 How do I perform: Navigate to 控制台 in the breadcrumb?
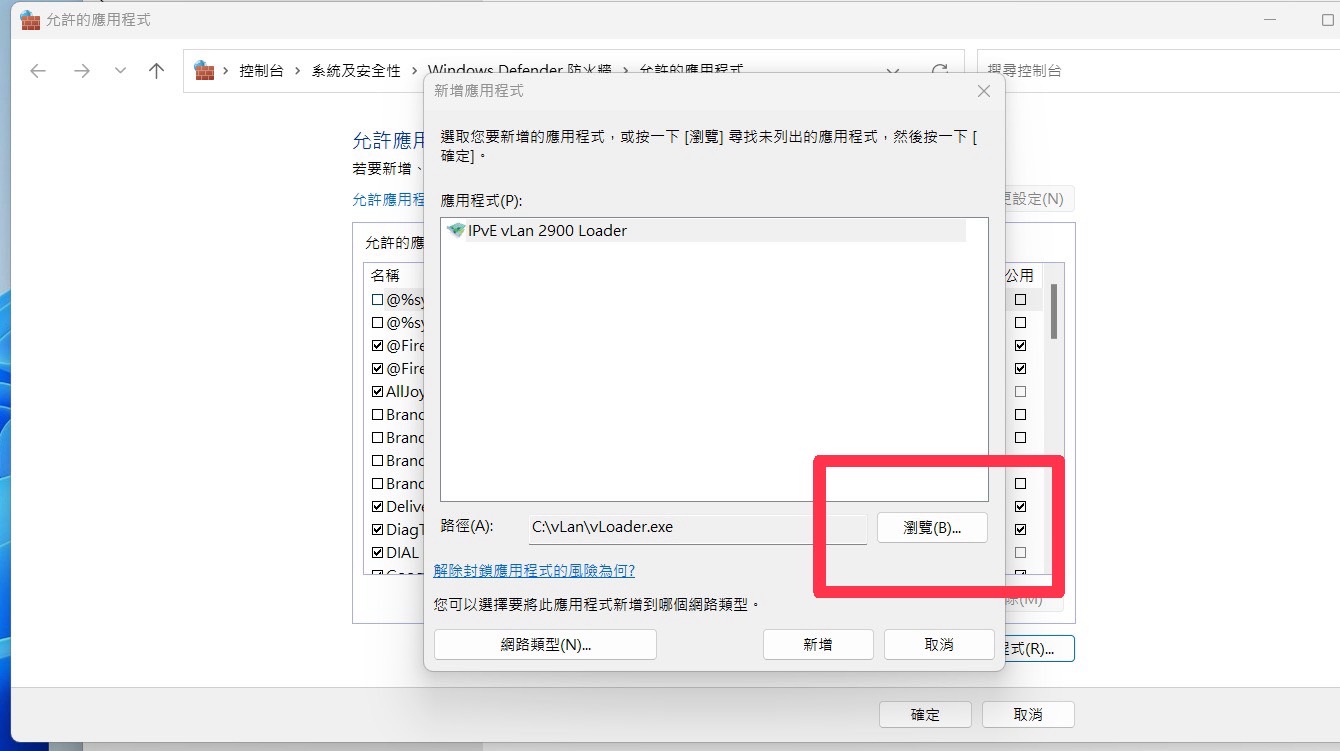(261, 71)
